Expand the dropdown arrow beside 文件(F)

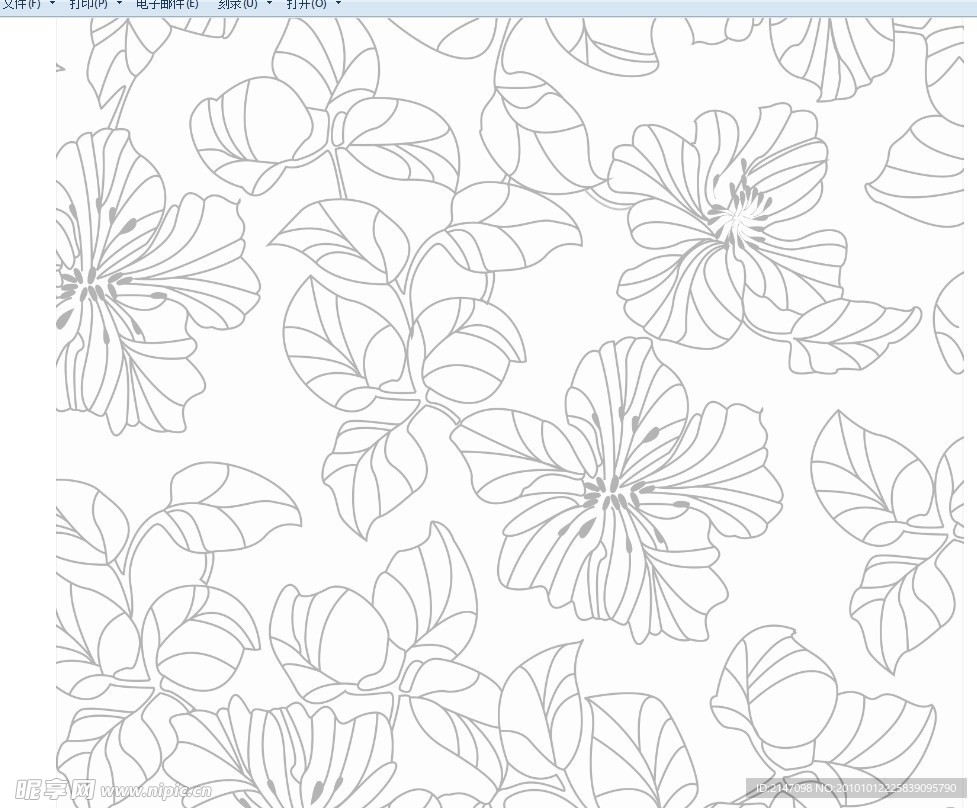pyautogui.click(x=52, y=4)
